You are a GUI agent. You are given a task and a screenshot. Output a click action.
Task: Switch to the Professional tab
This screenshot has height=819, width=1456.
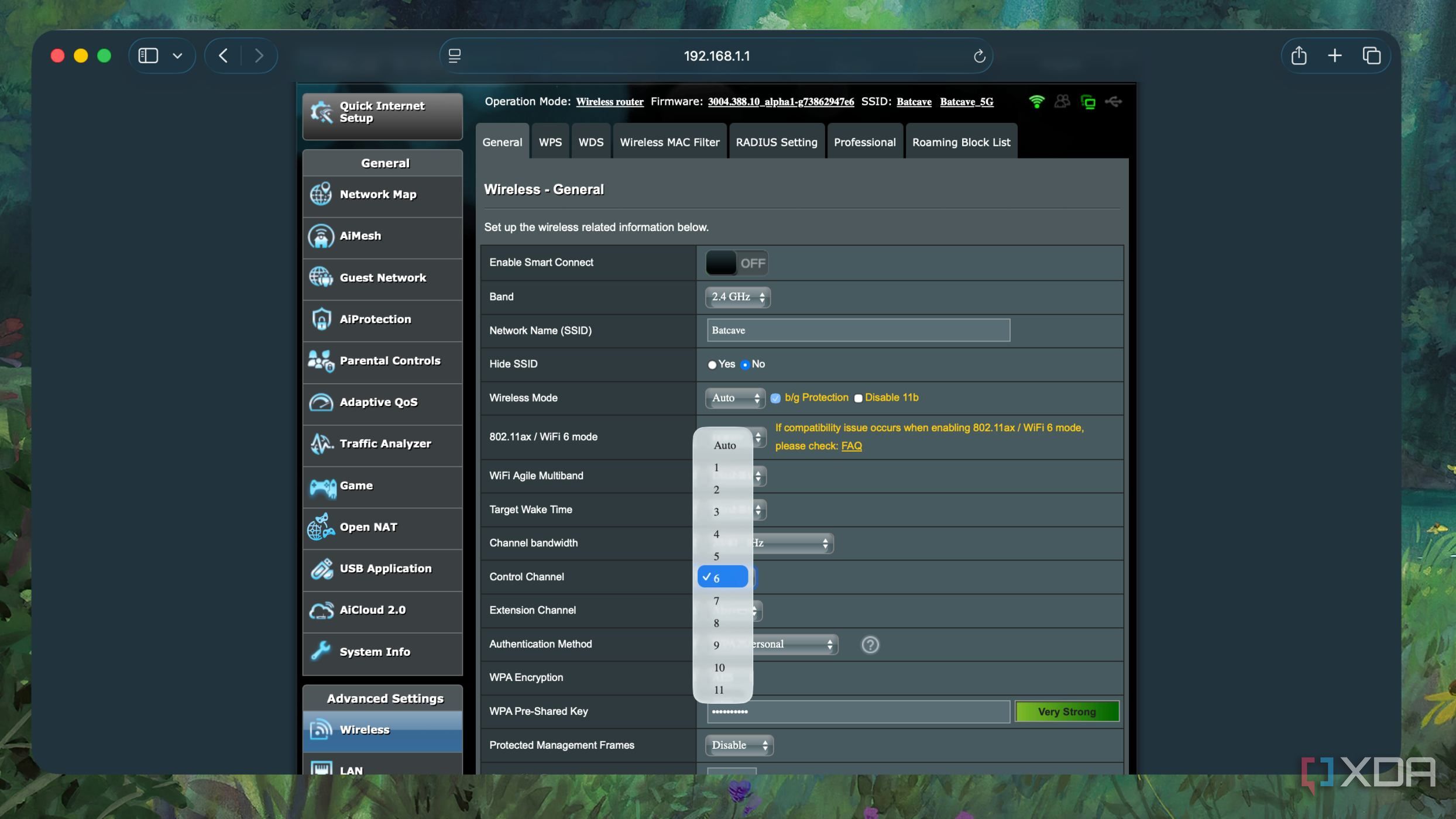pos(864,142)
